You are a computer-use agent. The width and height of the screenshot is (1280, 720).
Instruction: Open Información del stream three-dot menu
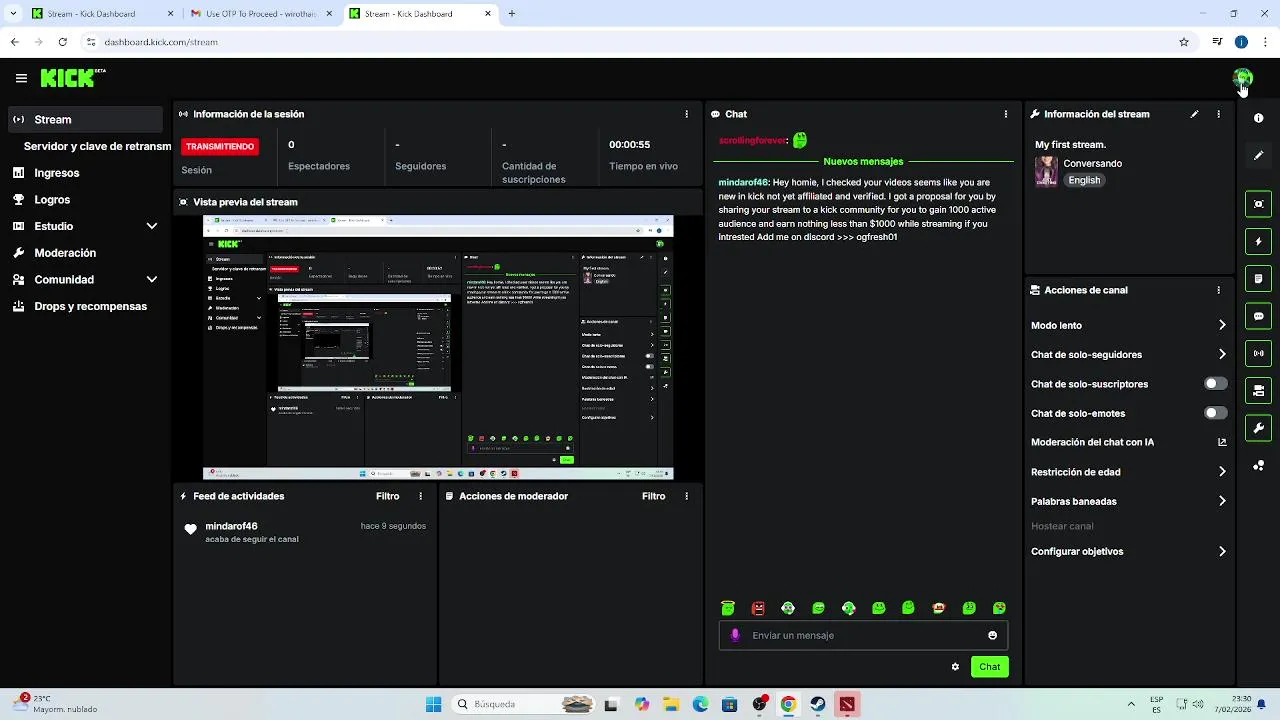(1218, 114)
